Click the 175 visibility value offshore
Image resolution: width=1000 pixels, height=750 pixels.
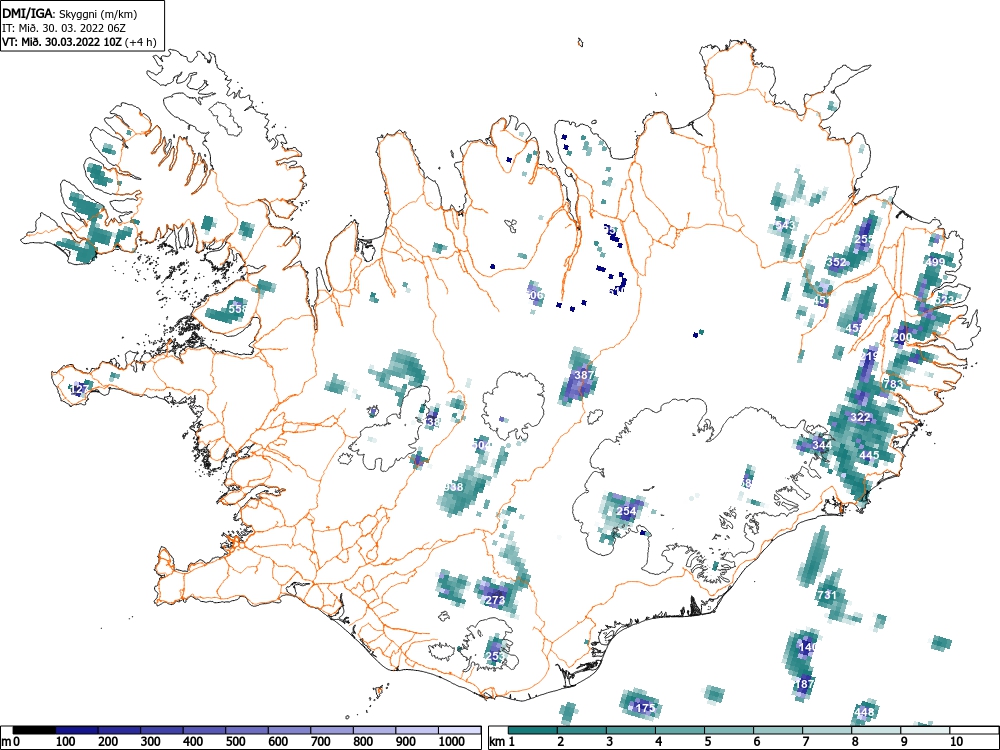point(645,708)
